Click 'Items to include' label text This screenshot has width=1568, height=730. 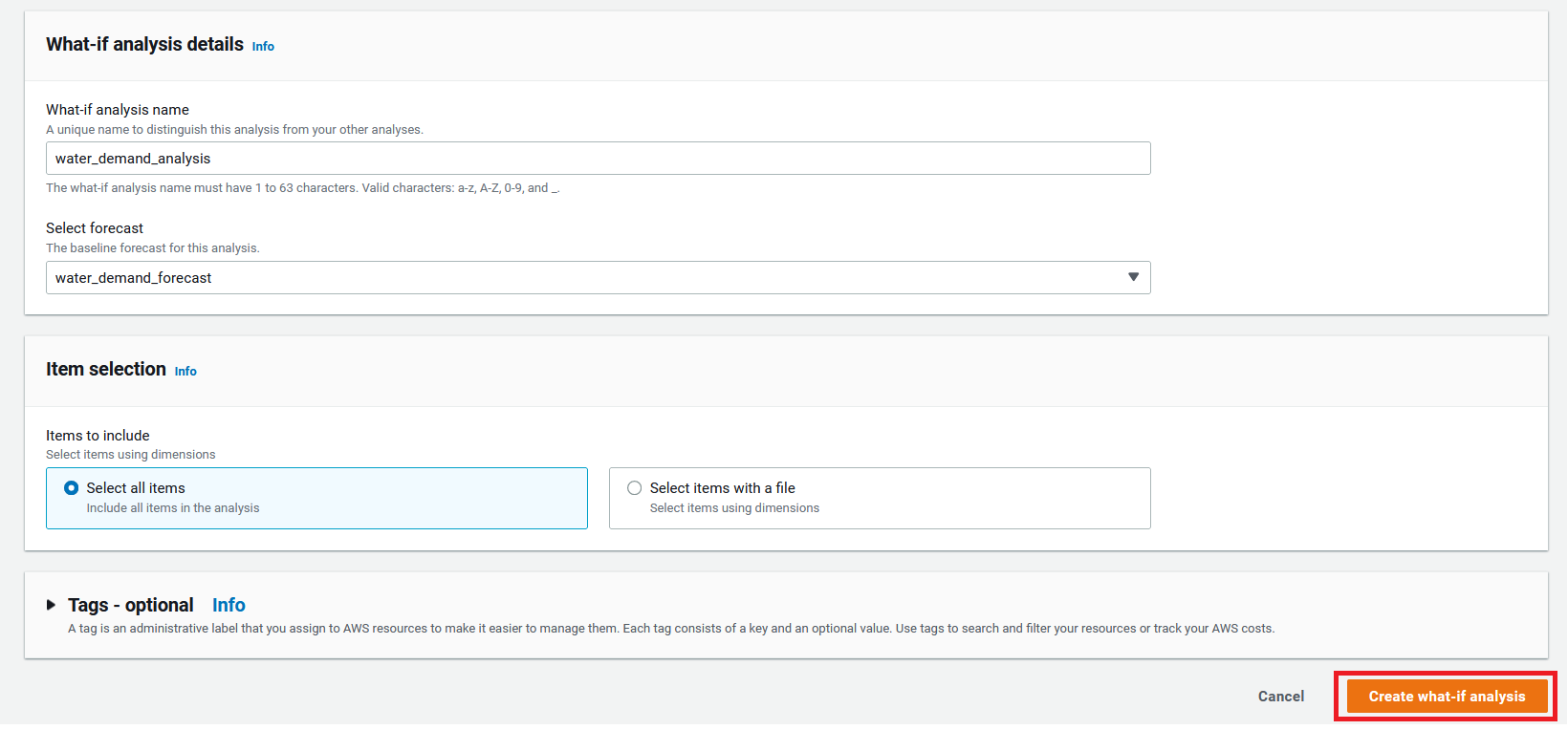[x=98, y=436]
